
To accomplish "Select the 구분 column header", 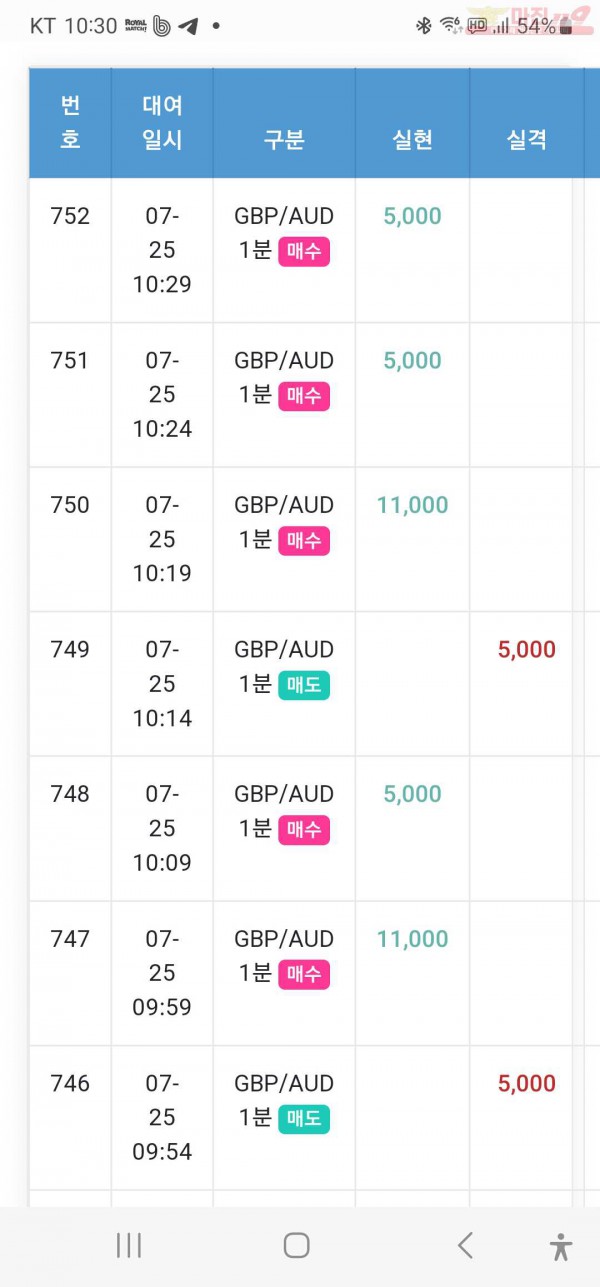I will (x=284, y=140).
